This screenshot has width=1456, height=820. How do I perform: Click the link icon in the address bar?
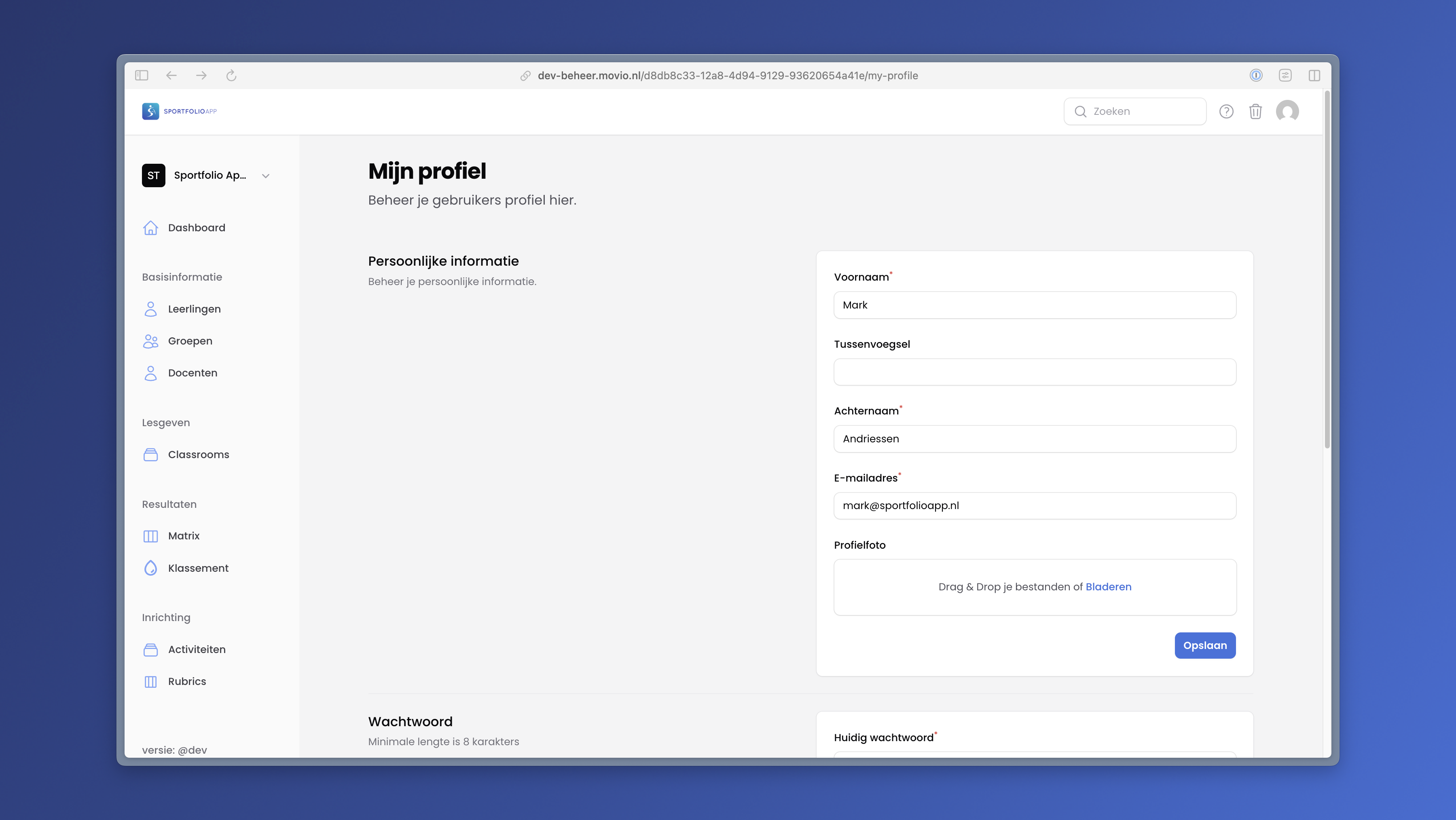525,76
